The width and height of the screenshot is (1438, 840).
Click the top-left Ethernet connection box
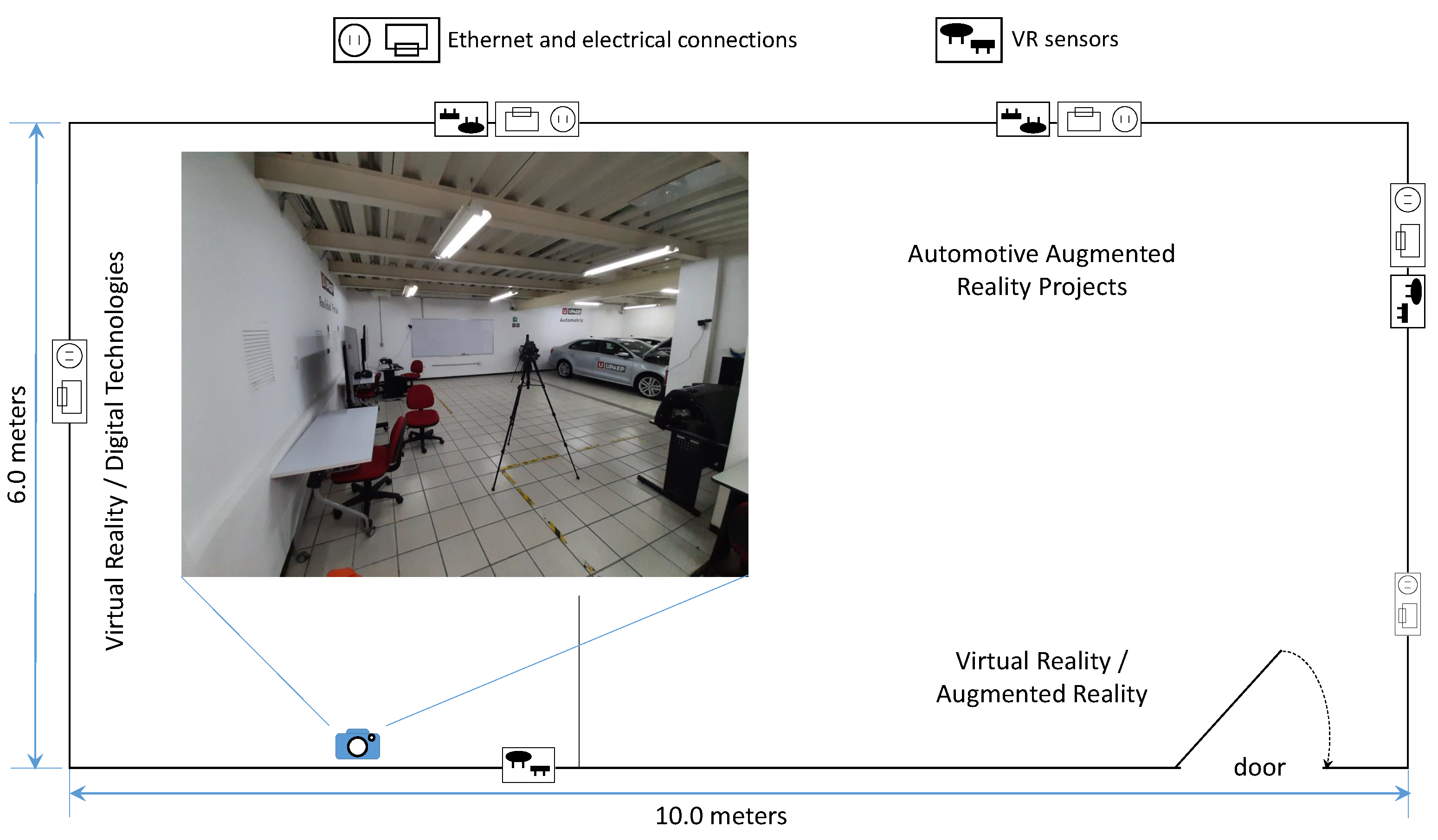tap(536, 119)
